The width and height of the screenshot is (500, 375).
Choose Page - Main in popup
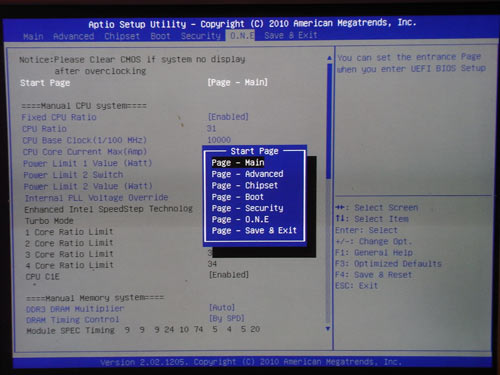tap(238, 163)
